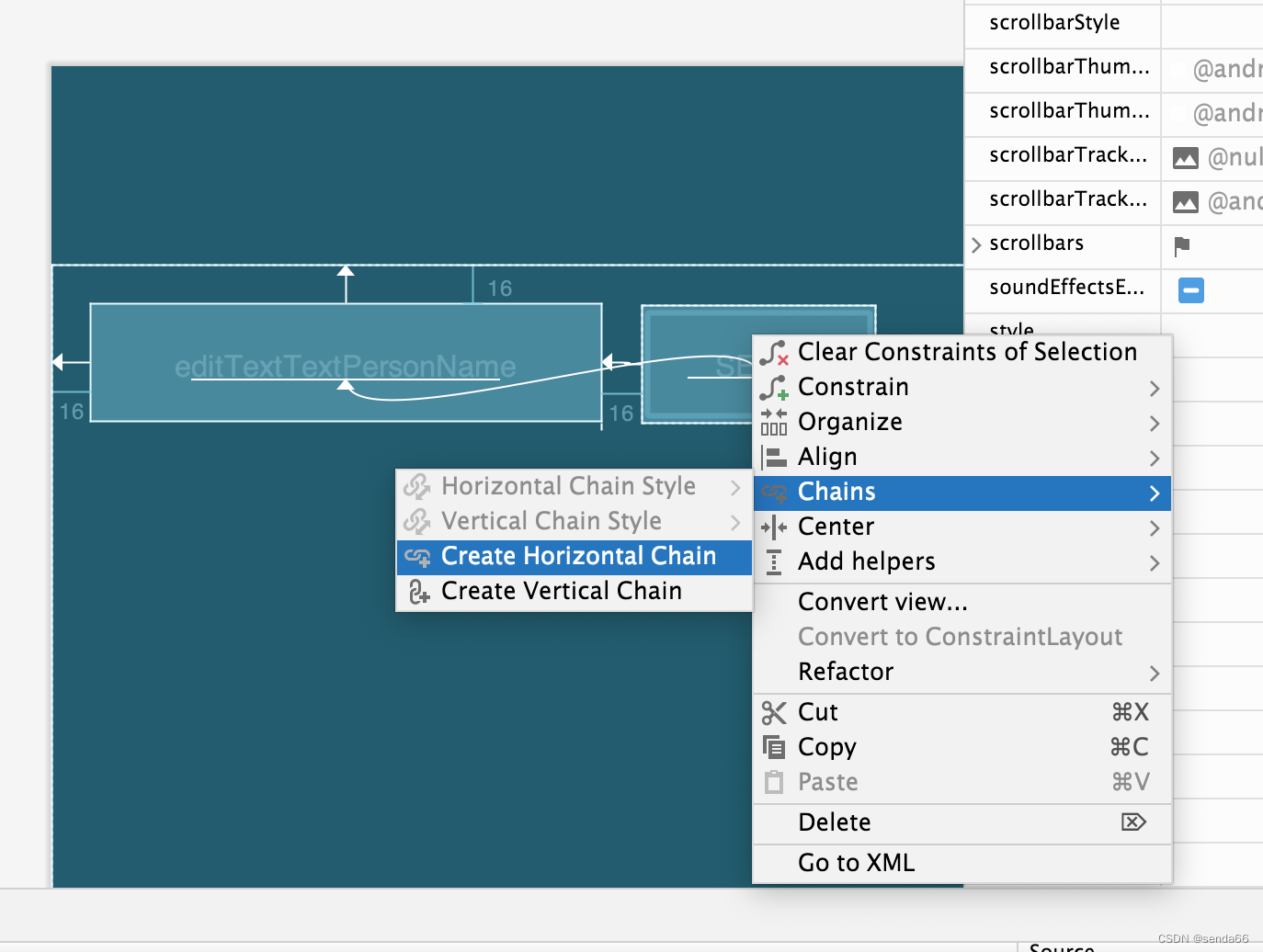
Task: Click the Horizontal Chain Style icon
Action: point(417,486)
